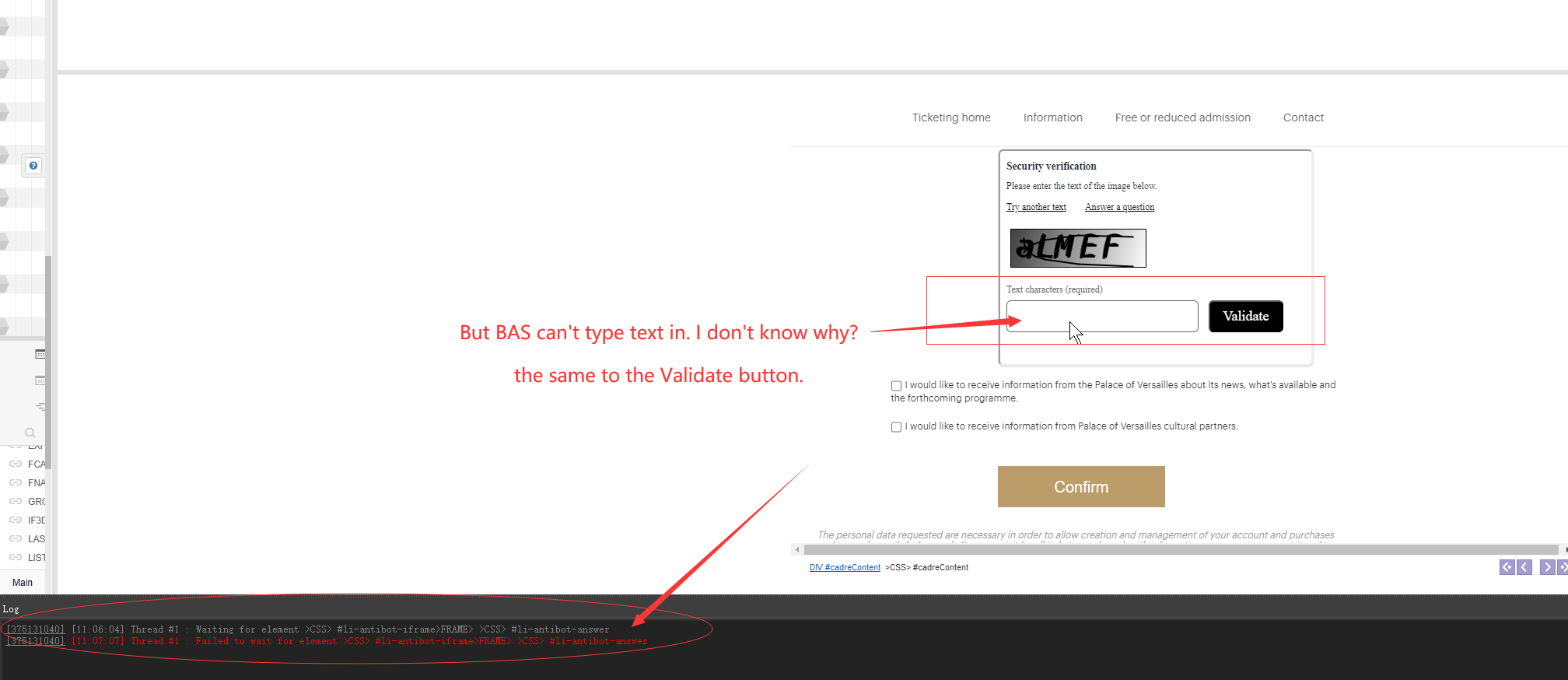The image size is (1568, 680).
Task: Go to the Information menu item
Action: [x=1052, y=117]
